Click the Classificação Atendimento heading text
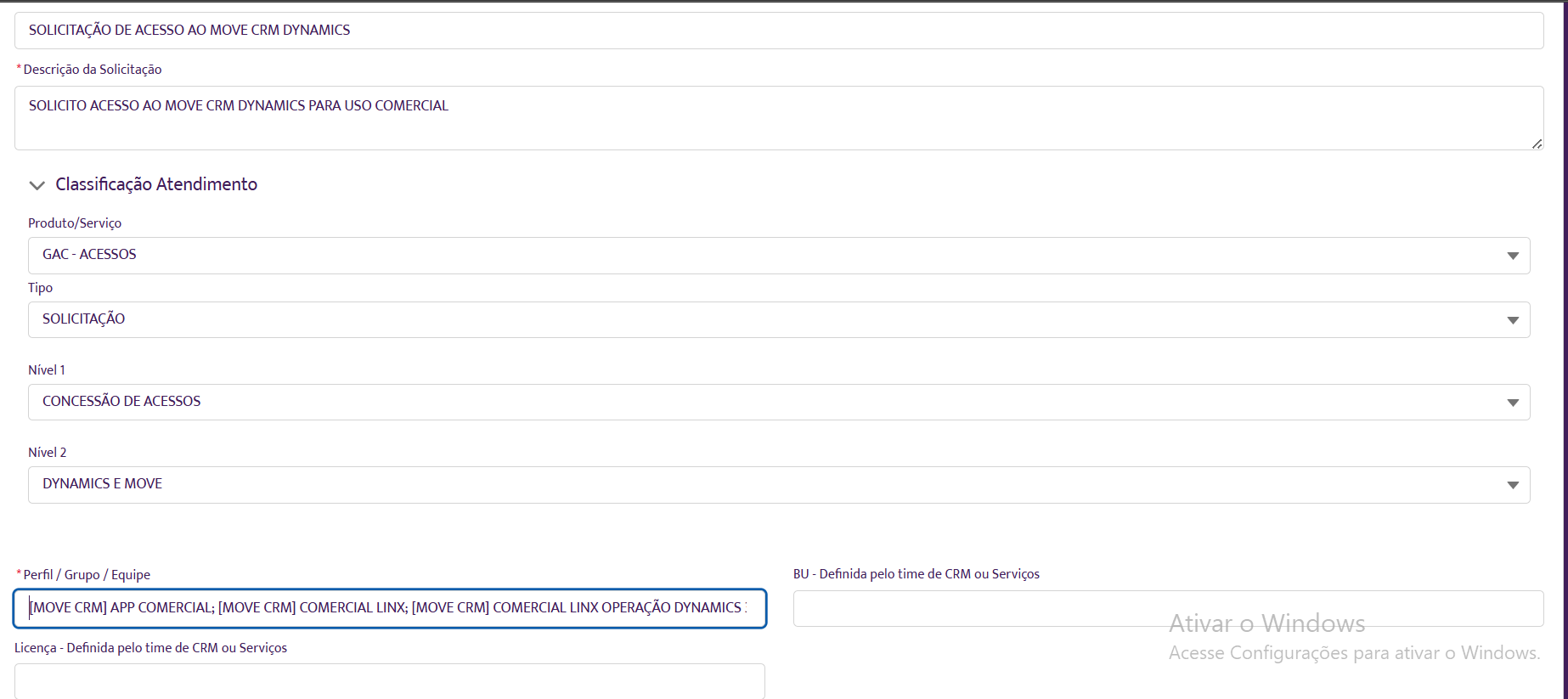This screenshot has height=699, width=1568. click(x=156, y=184)
